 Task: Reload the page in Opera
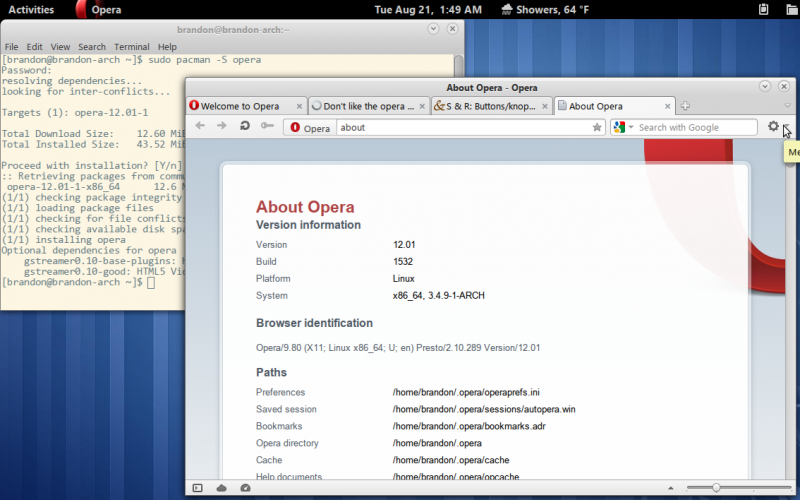click(244, 126)
